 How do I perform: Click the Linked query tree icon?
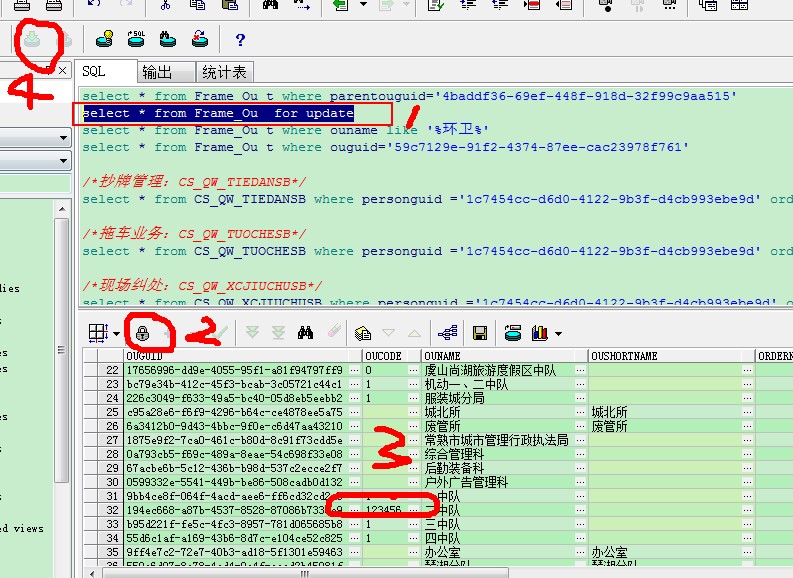click(447, 332)
